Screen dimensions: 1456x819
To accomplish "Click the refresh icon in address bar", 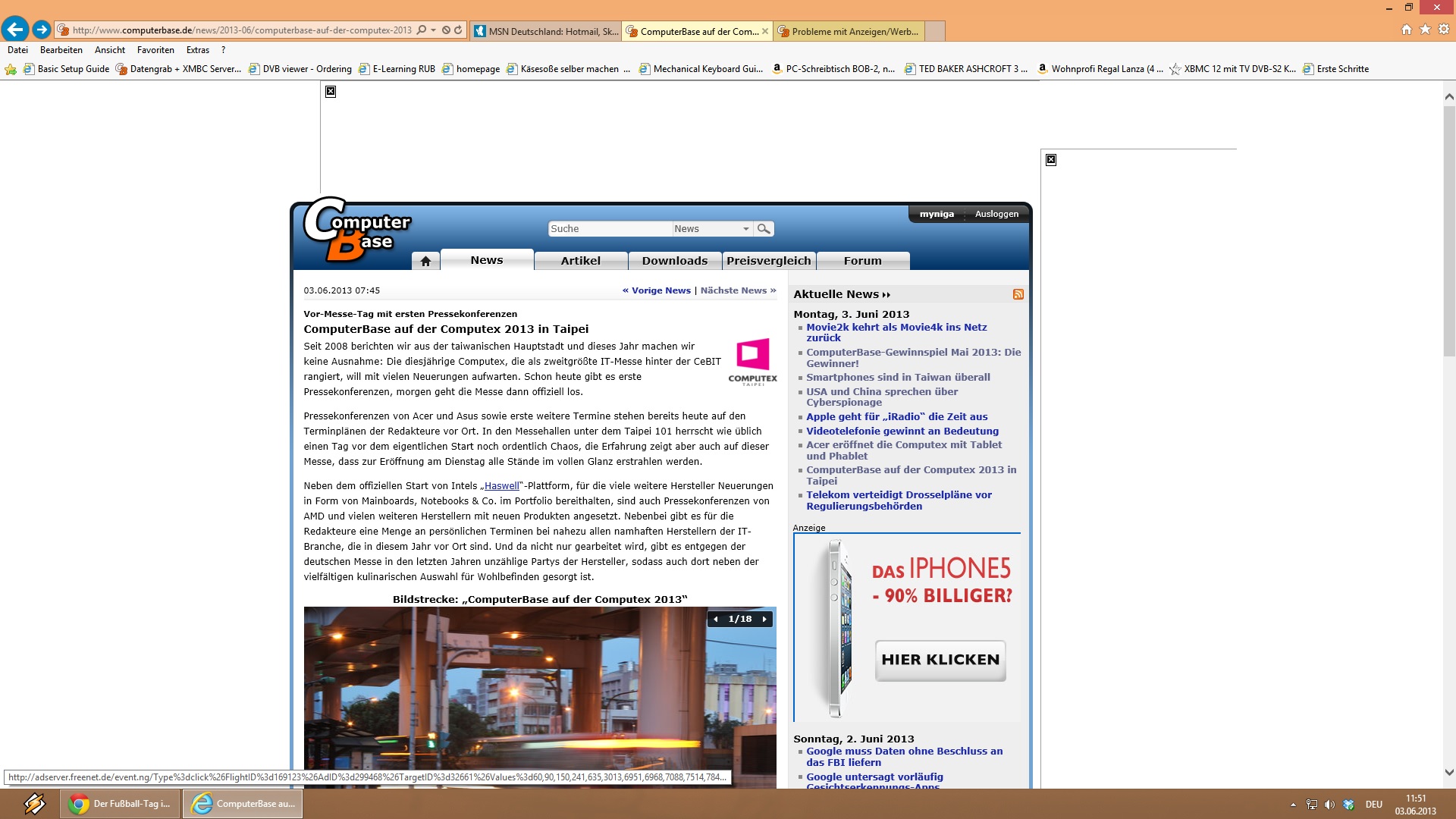I will pyautogui.click(x=458, y=30).
